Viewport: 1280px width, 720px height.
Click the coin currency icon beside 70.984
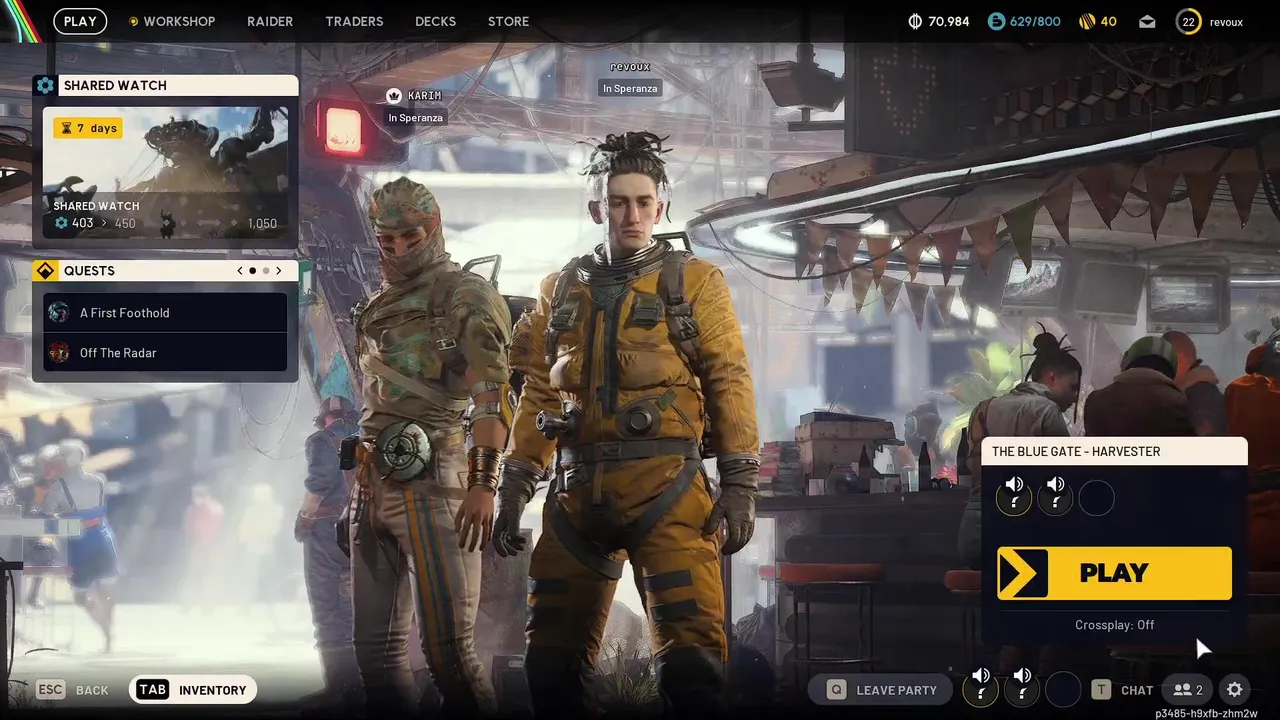(x=914, y=21)
